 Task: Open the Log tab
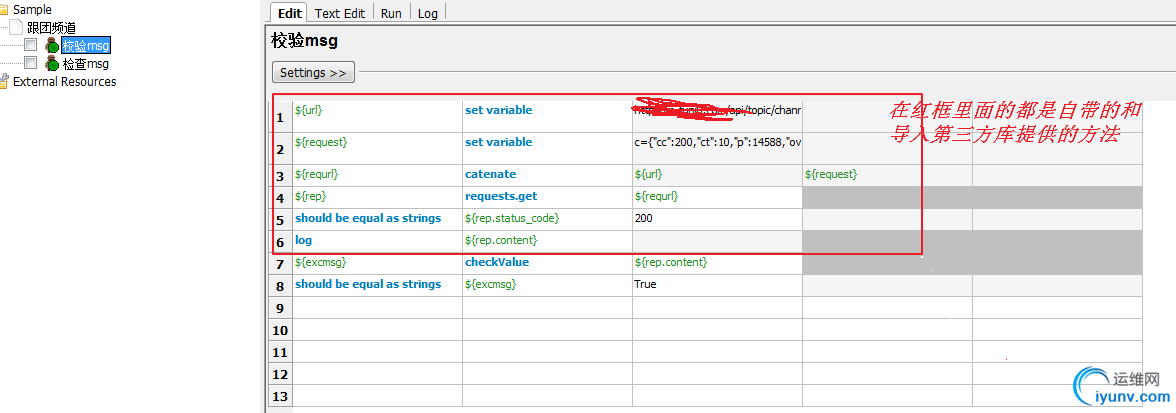[x=427, y=13]
